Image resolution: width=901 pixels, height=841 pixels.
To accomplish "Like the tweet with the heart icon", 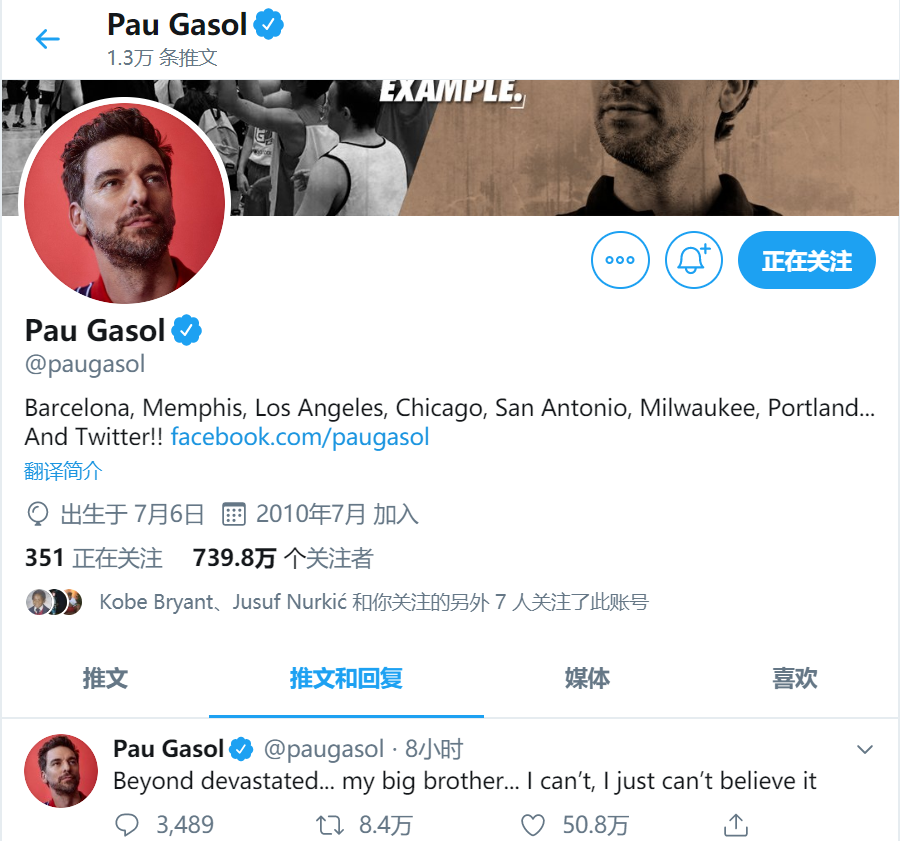I will pos(533,825).
